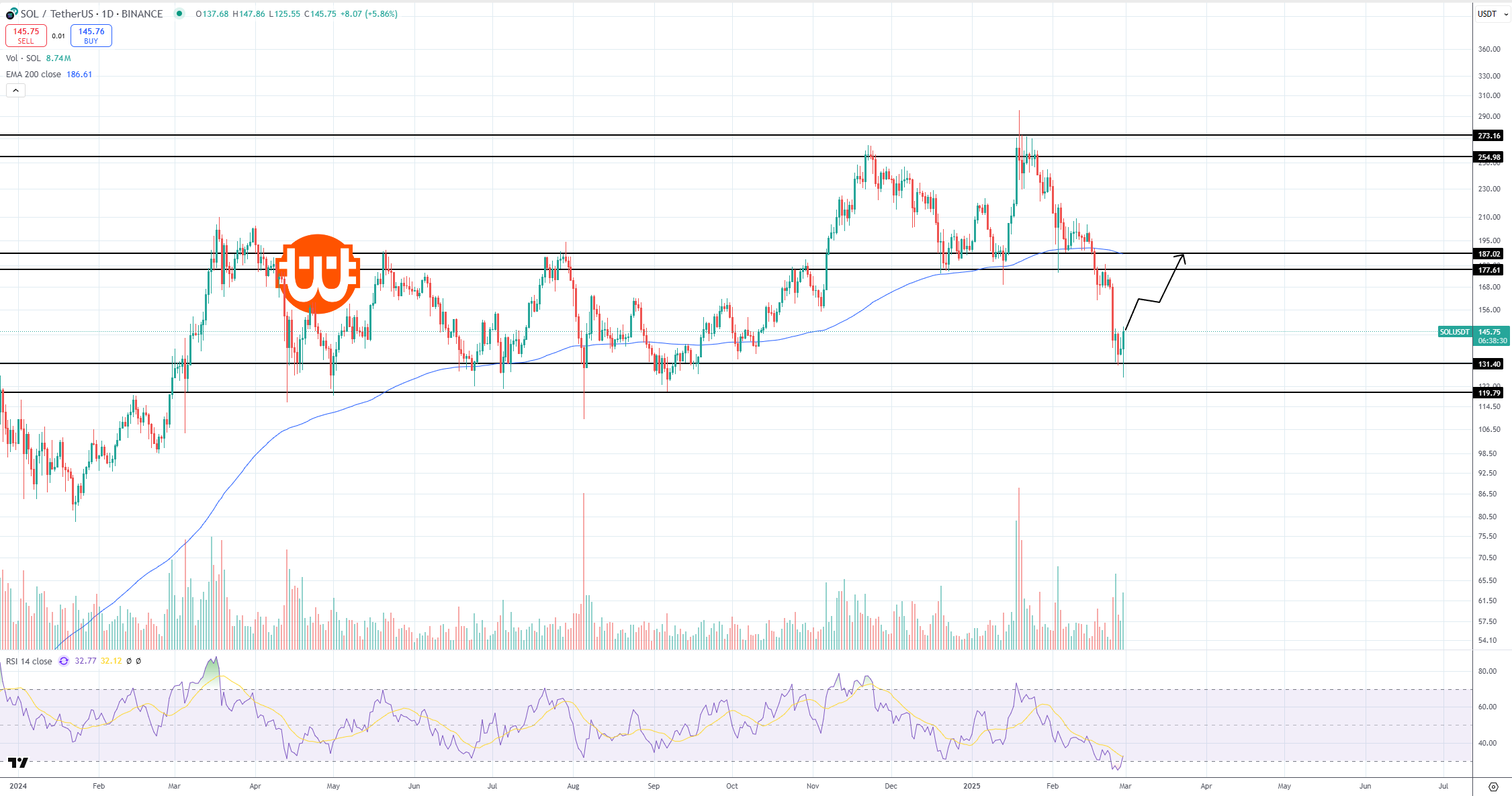
Task: Select the Vol · SOL indicator legend
Action: [24, 58]
